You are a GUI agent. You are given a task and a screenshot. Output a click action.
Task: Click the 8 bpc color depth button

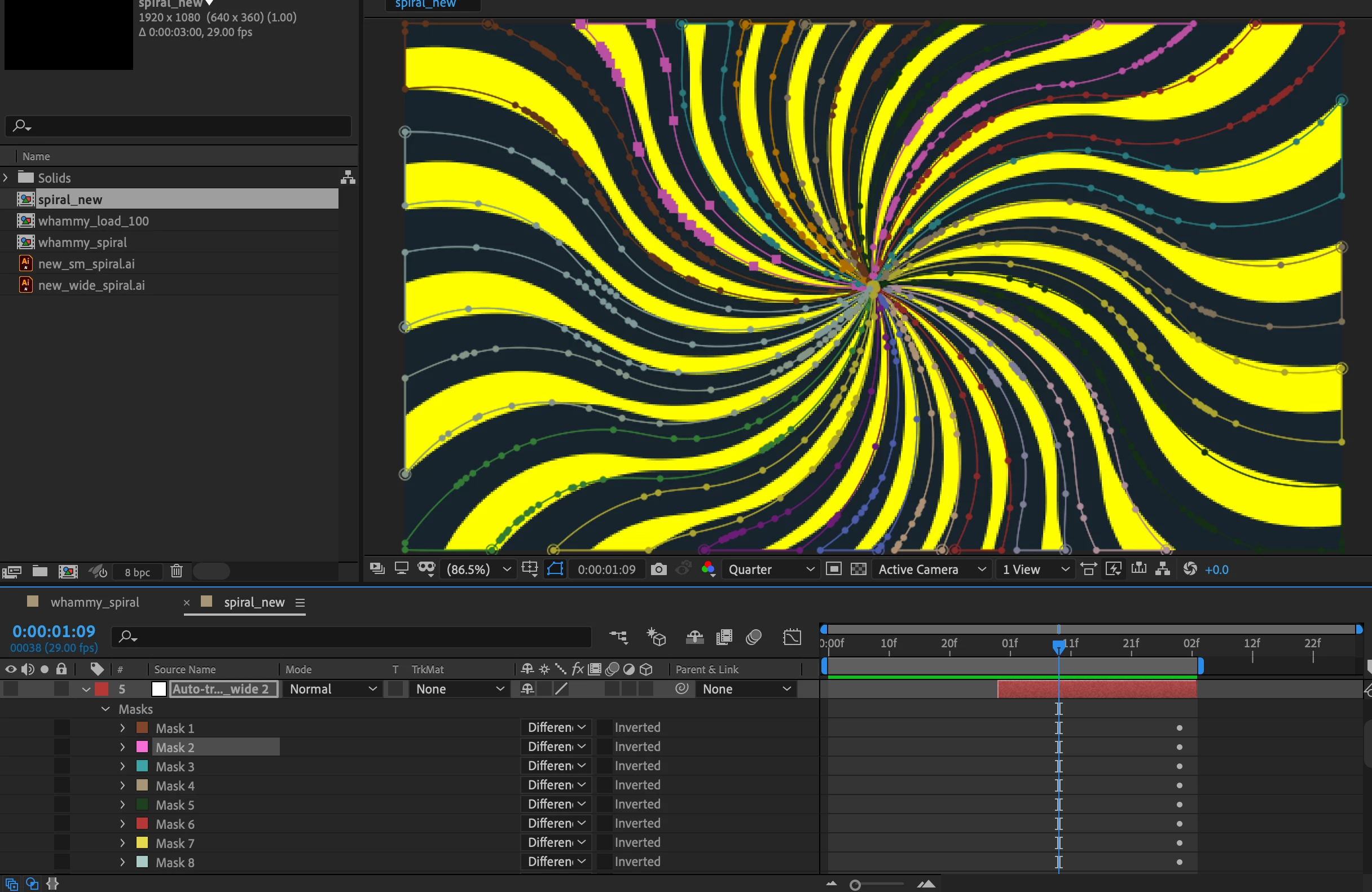(x=137, y=572)
